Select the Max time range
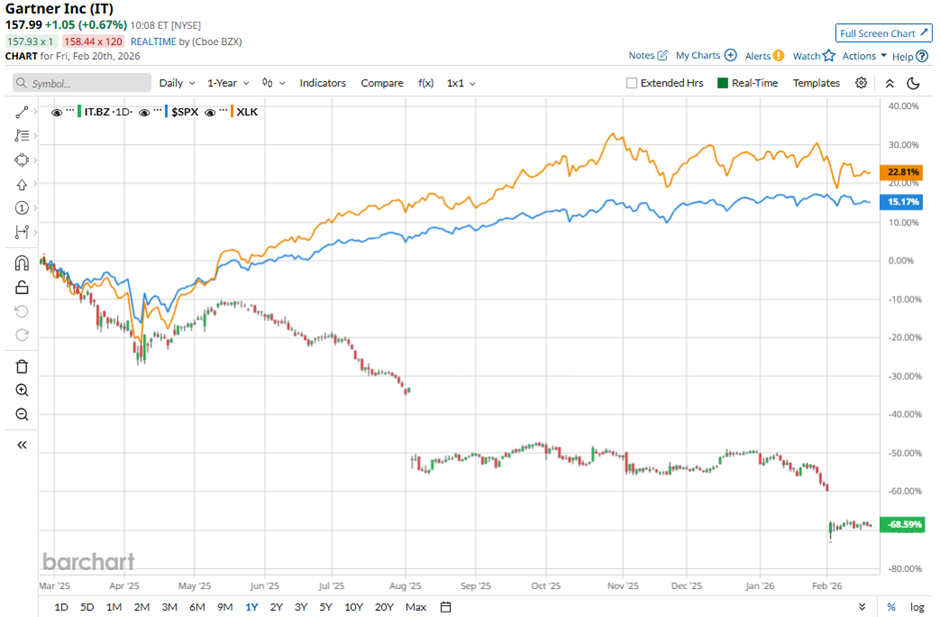 [x=415, y=607]
